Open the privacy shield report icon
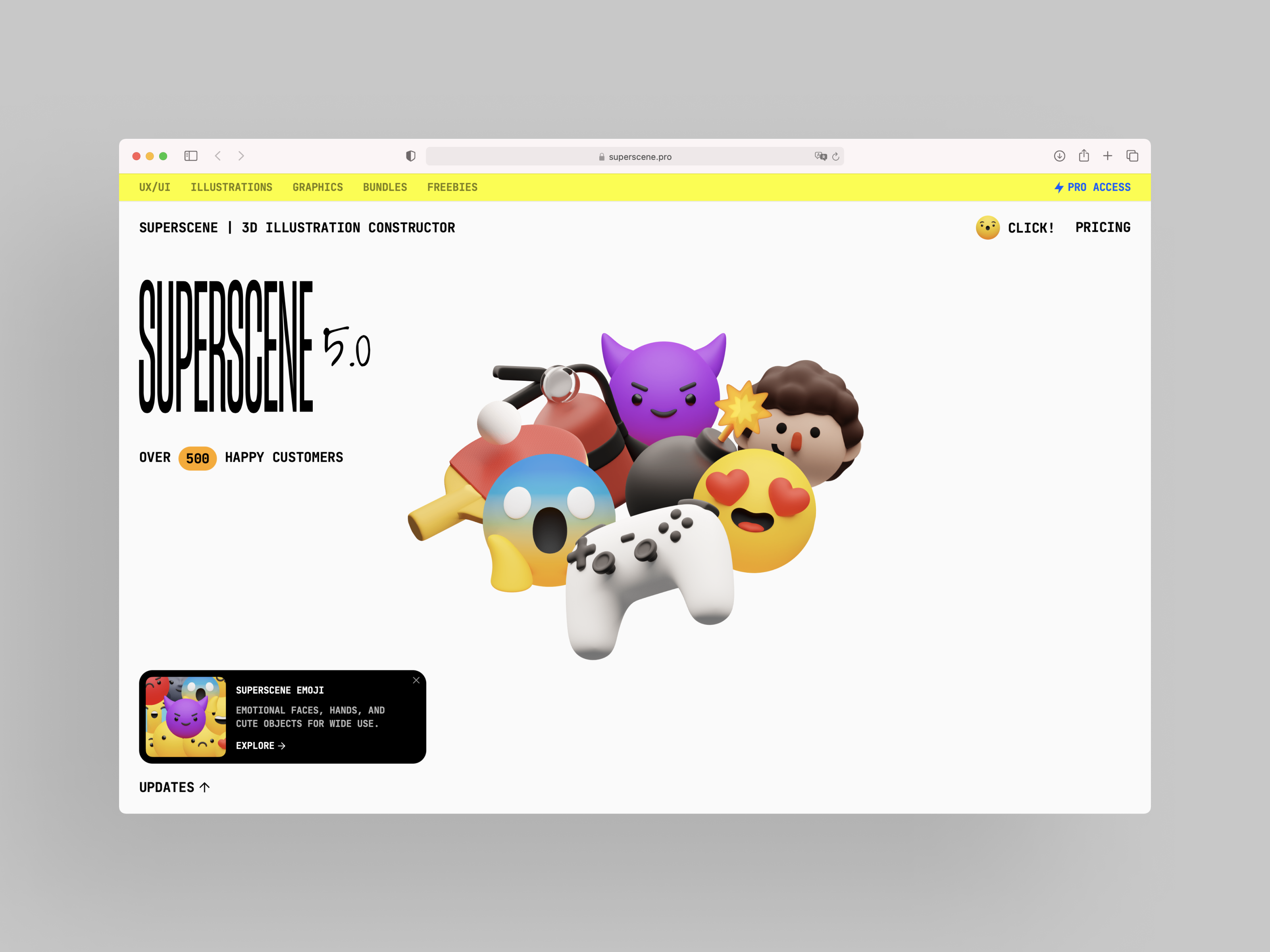1270x952 pixels. coord(410,156)
